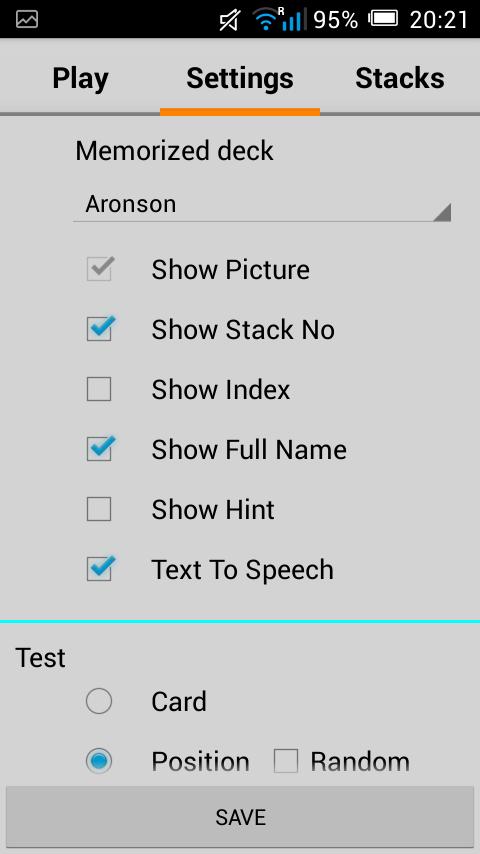Tap the 20:21 clock in status bar
This screenshot has width=480, height=854.
pos(439,20)
